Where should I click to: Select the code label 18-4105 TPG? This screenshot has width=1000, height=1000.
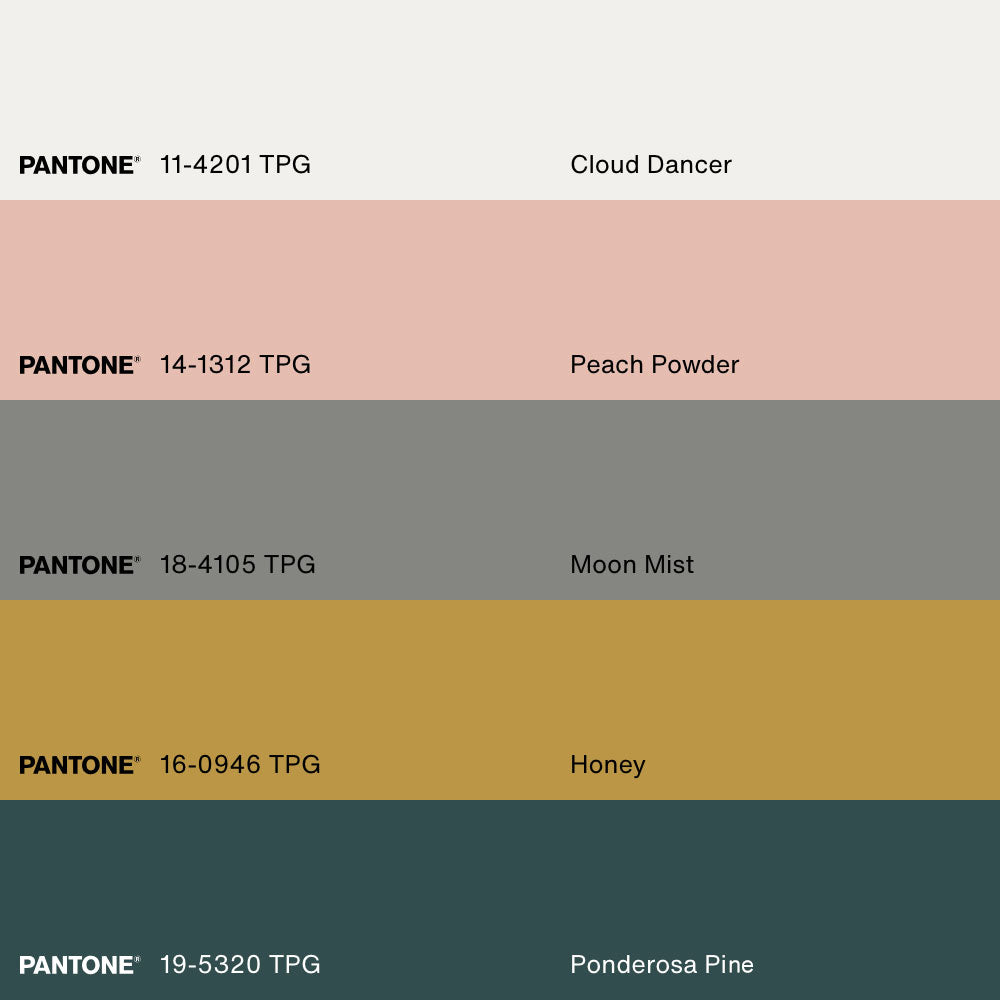coord(237,565)
